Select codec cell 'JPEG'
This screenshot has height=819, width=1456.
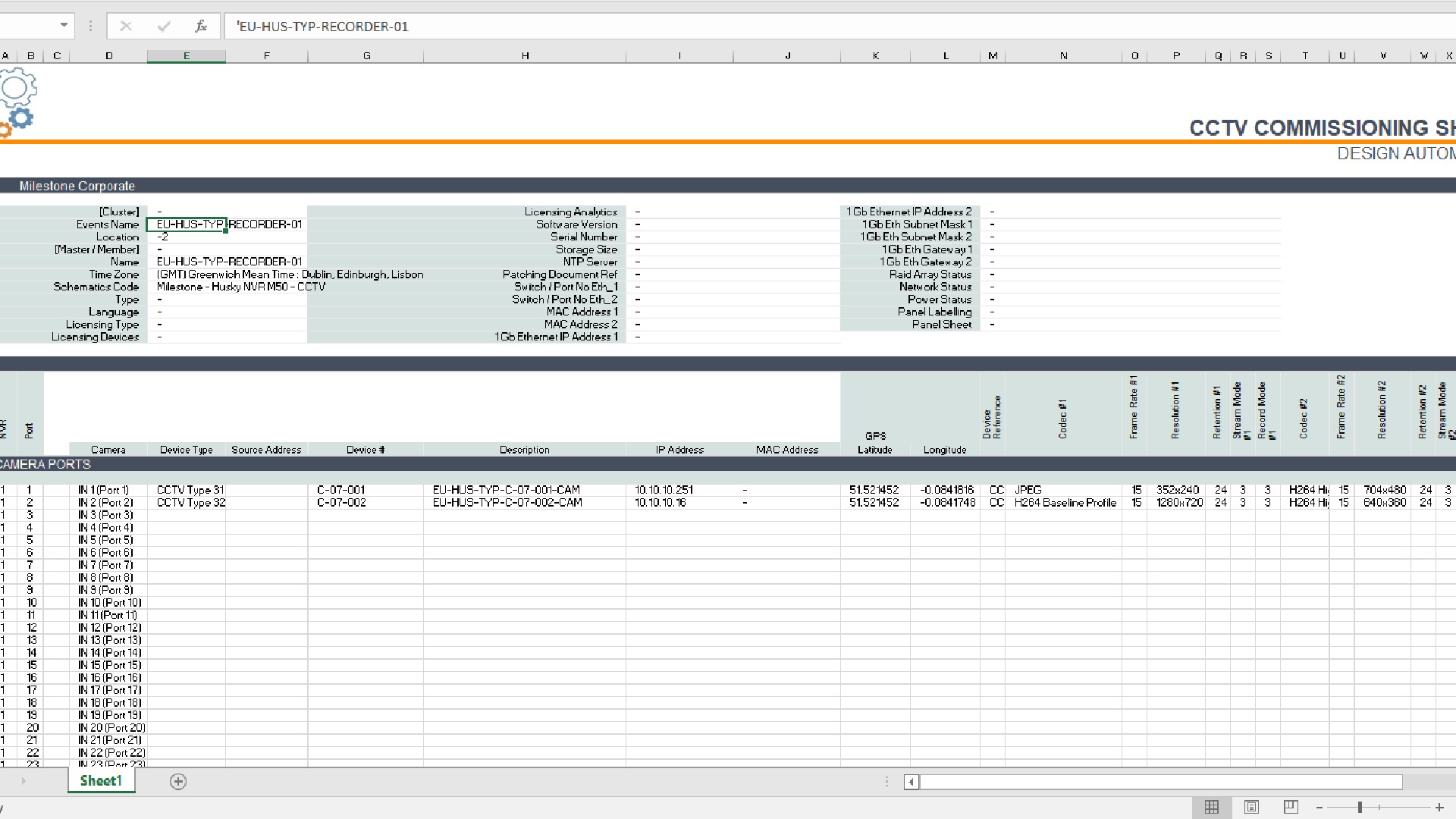pos(1063,490)
